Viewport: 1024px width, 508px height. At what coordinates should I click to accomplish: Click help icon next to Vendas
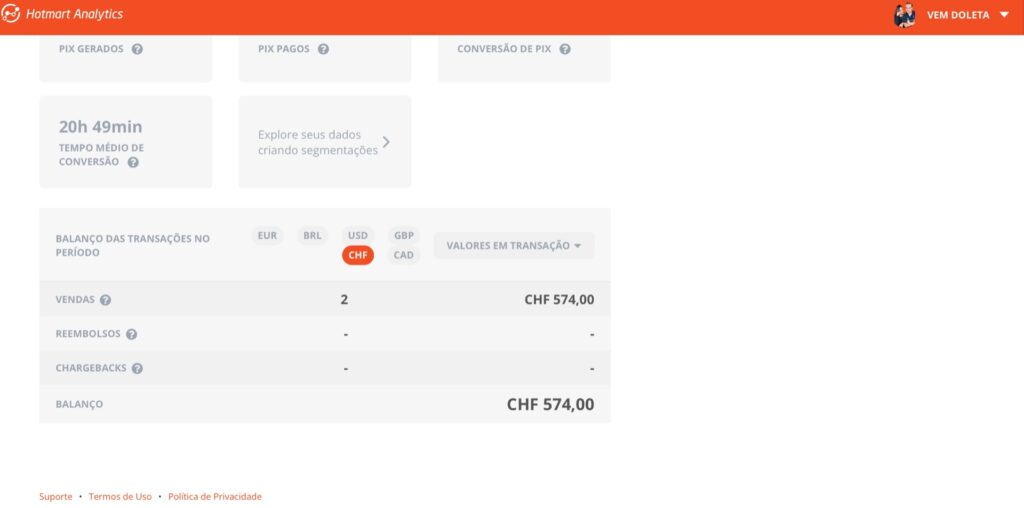click(105, 300)
